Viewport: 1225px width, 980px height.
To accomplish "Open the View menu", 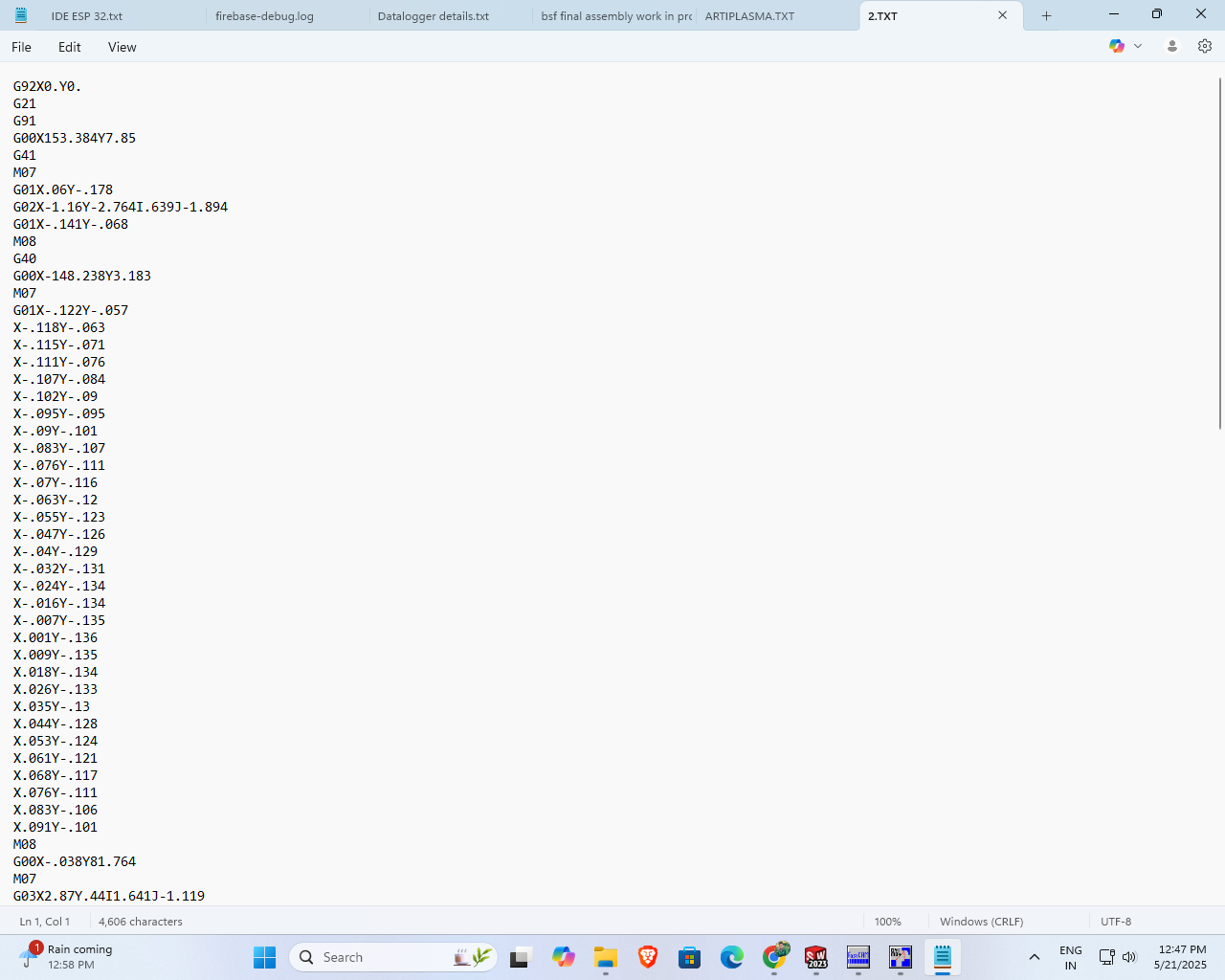I will [x=122, y=47].
